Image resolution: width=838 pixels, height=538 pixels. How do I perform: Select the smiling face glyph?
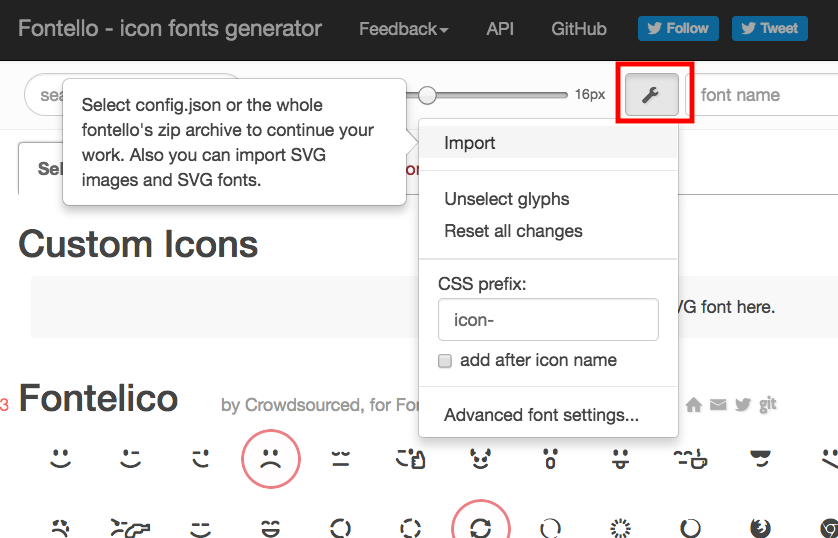click(x=60, y=458)
